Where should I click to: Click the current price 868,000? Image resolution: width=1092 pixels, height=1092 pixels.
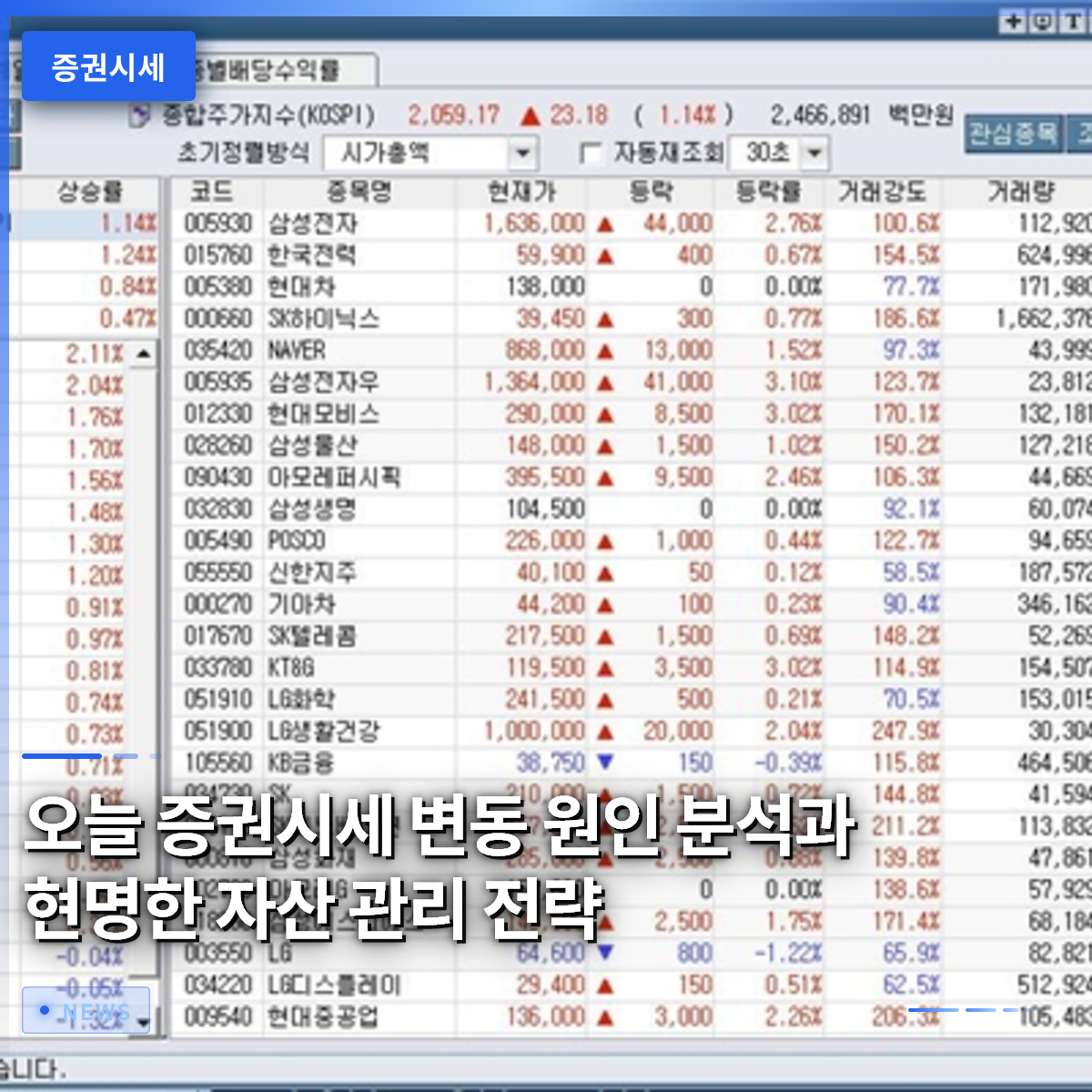[x=544, y=351]
